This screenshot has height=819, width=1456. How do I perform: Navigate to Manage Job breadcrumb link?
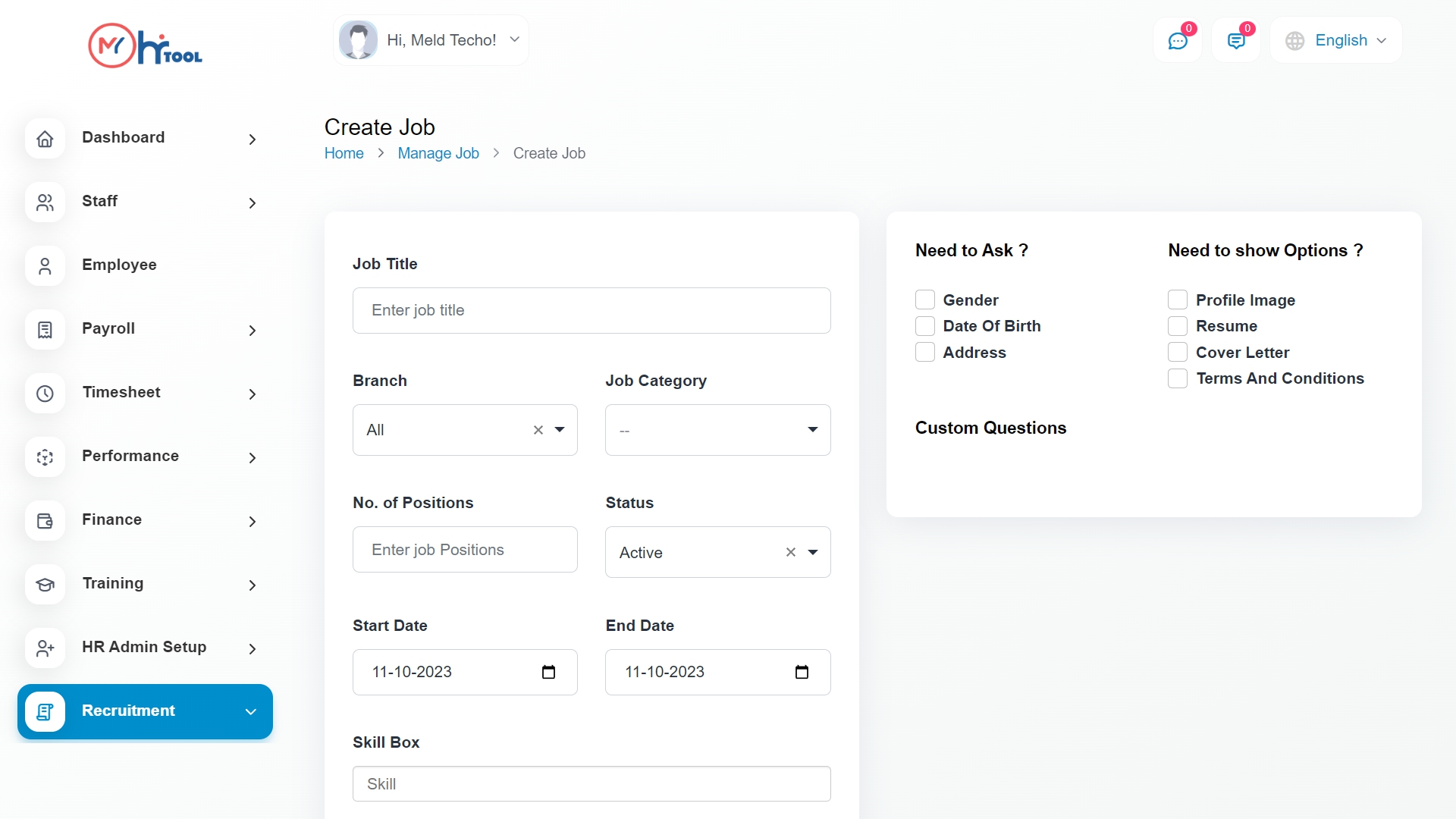pyautogui.click(x=438, y=153)
